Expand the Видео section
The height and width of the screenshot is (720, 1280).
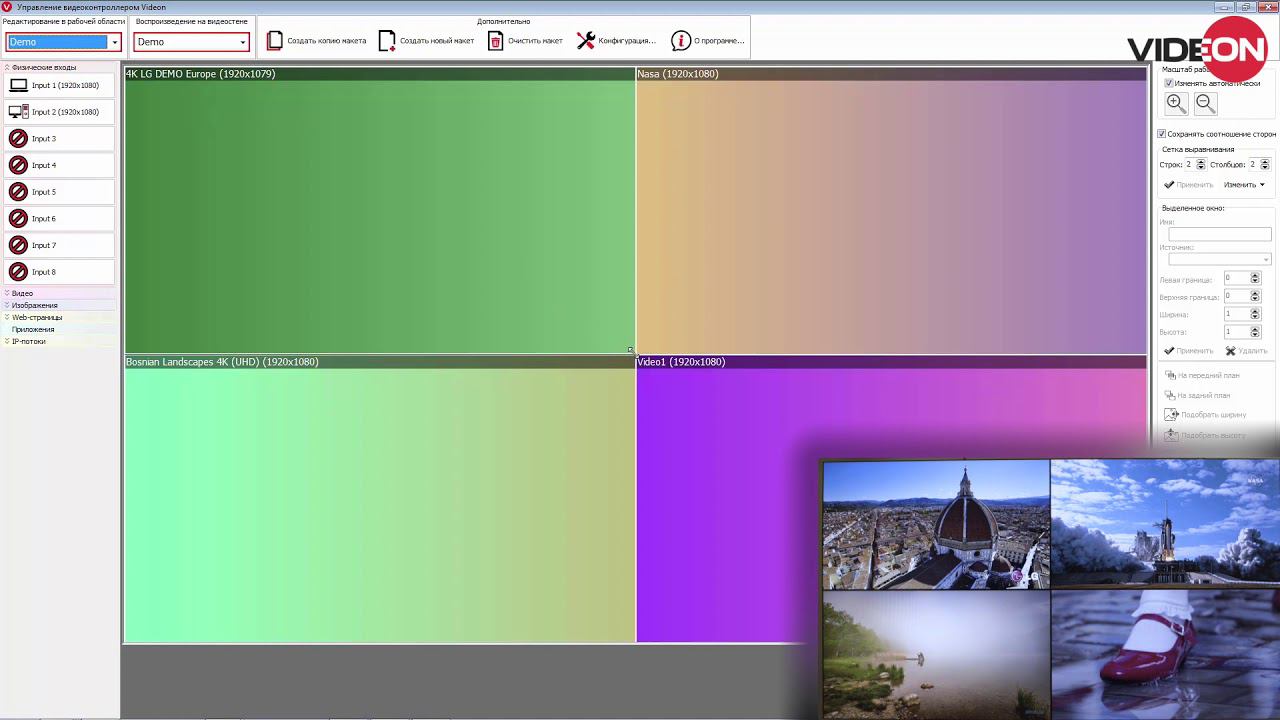7,294
